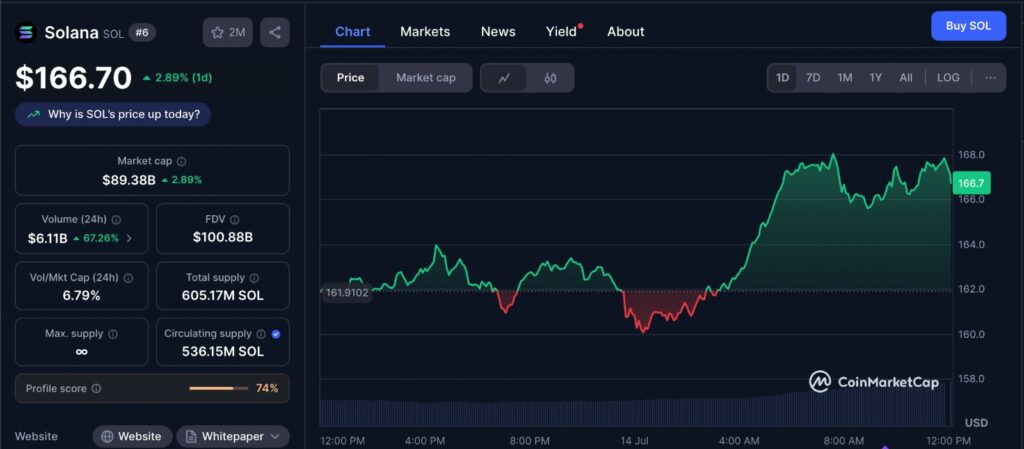Open the share icon button
The width and height of the screenshot is (1024, 449).
275,33
